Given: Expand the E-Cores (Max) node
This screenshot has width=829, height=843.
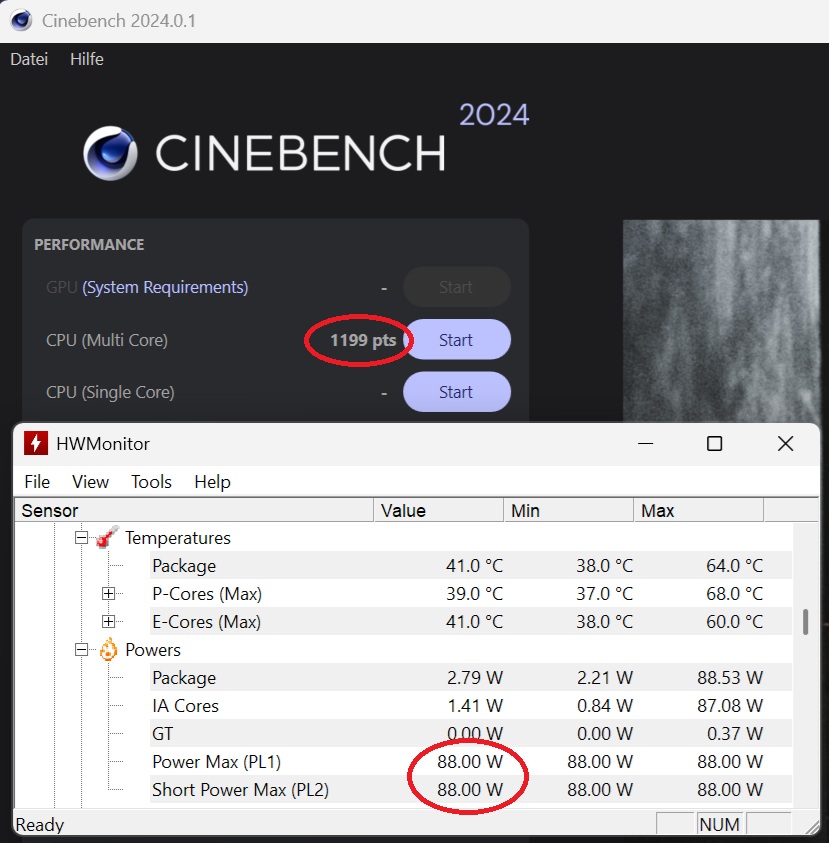Looking at the screenshot, I should coord(108,621).
